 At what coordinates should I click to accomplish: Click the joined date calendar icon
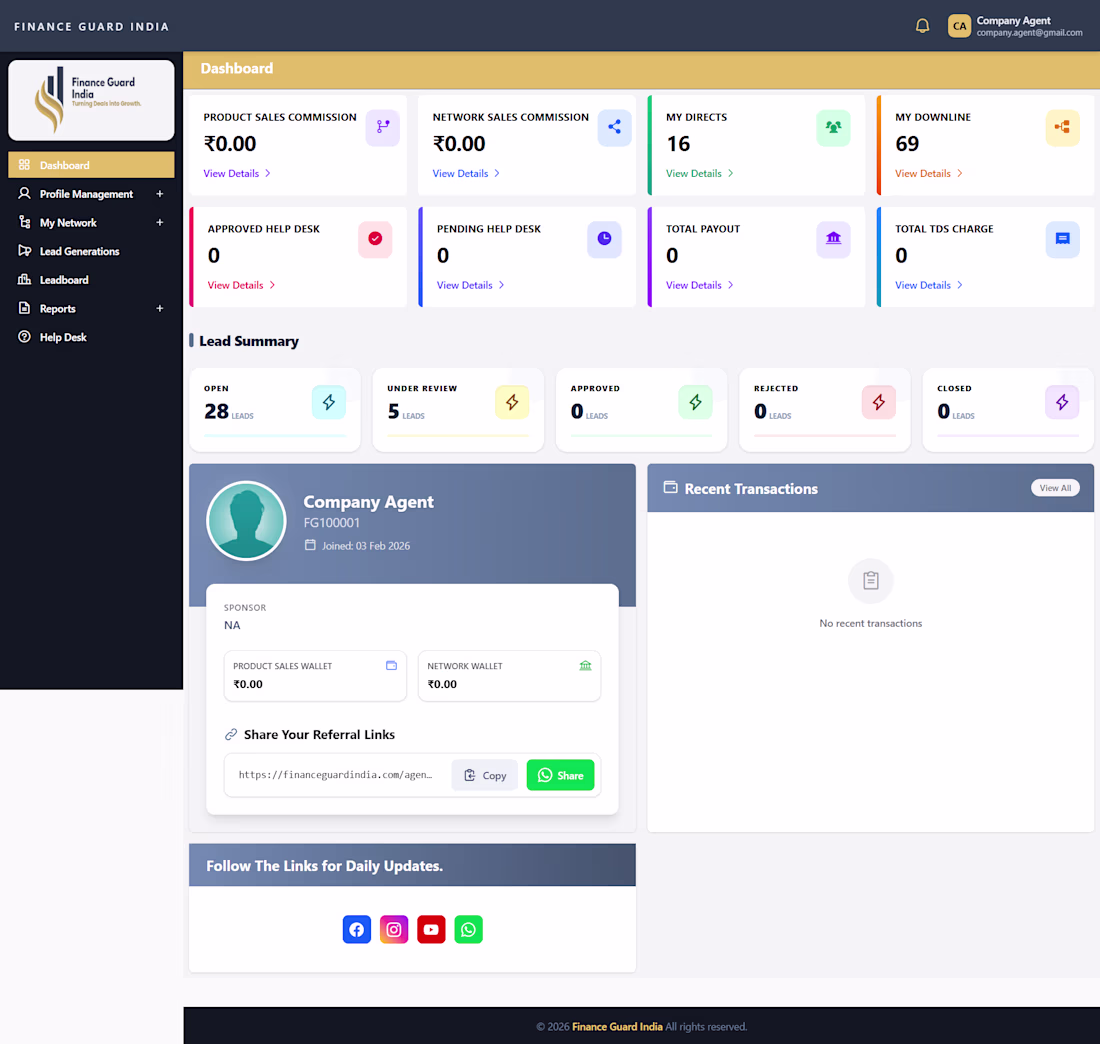tap(310, 544)
